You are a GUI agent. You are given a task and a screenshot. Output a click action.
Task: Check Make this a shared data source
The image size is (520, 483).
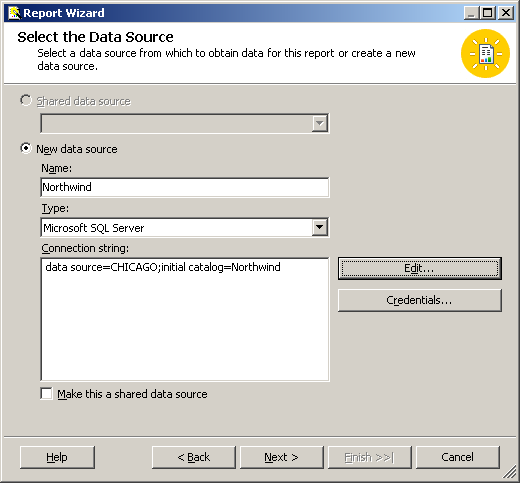tap(46, 393)
